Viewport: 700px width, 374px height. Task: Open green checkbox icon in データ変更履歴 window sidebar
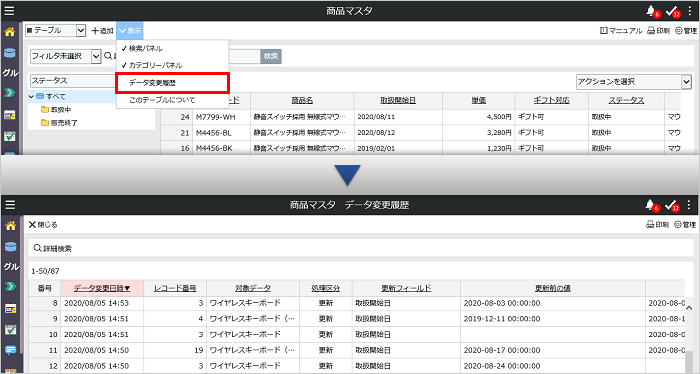10,330
